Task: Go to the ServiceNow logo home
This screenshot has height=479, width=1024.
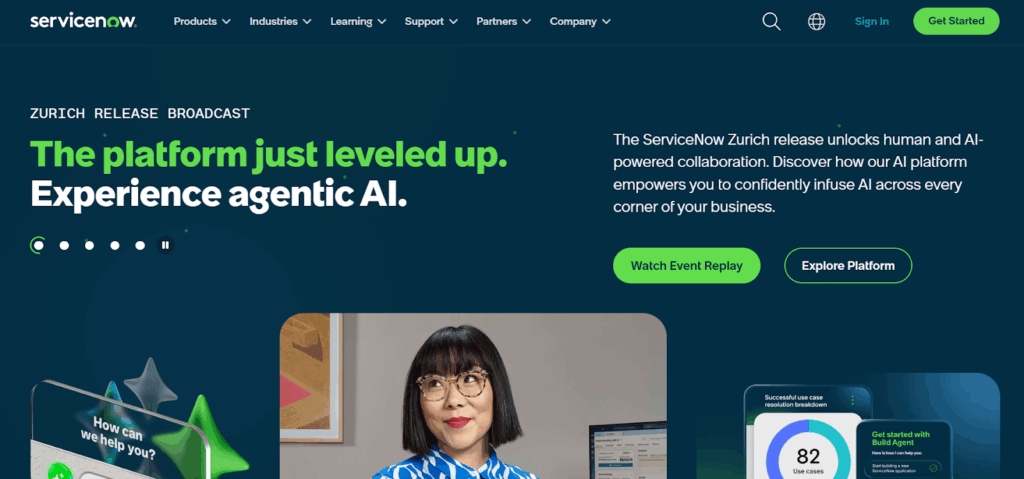Action: tap(83, 21)
